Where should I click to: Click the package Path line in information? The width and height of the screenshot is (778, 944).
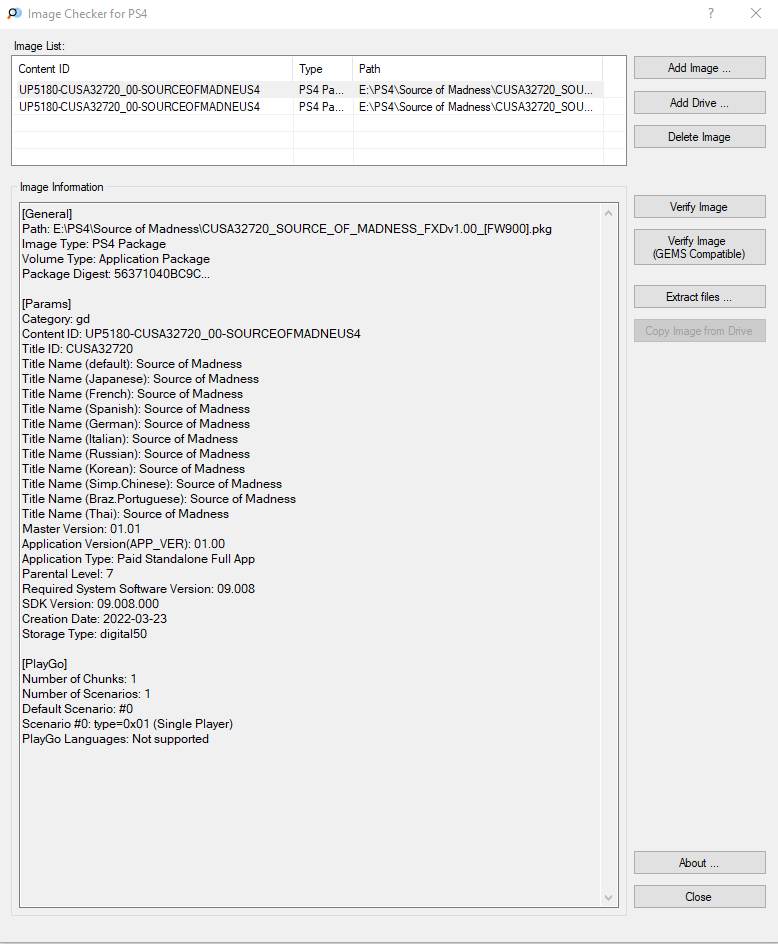pyautogui.click(x=287, y=229)
